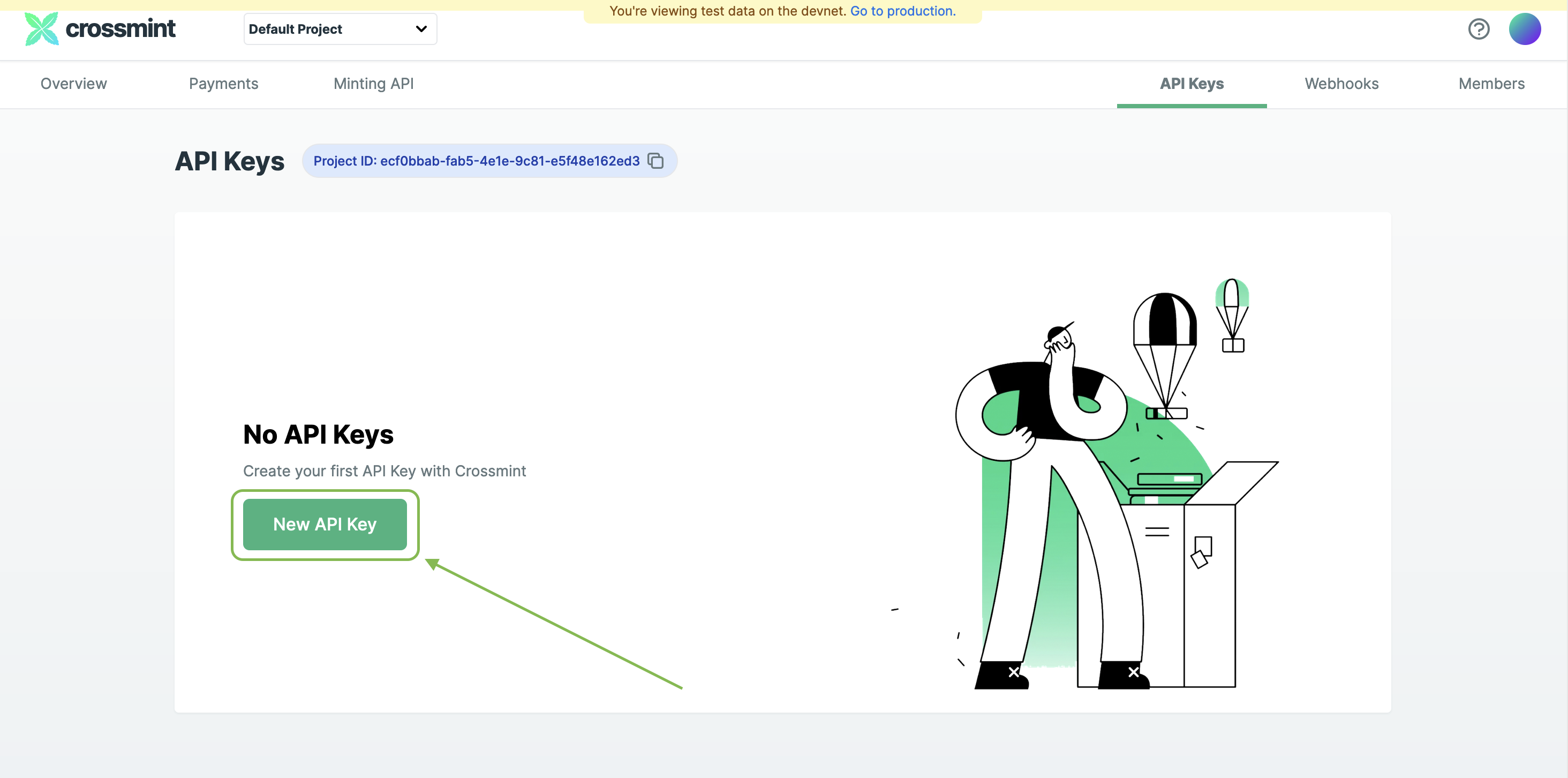Open the Payments tab
This screenshot has height=778, width=1568.
point(223,84)
